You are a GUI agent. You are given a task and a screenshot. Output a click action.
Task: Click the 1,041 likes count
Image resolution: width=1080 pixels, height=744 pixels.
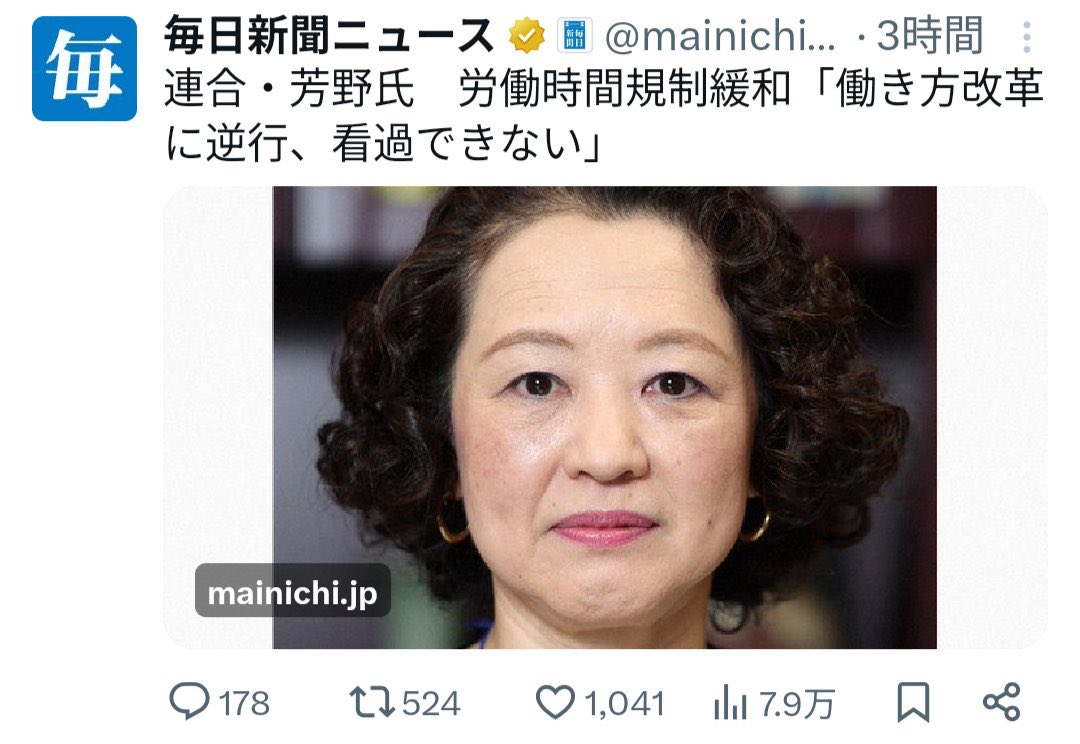[625, 705]
